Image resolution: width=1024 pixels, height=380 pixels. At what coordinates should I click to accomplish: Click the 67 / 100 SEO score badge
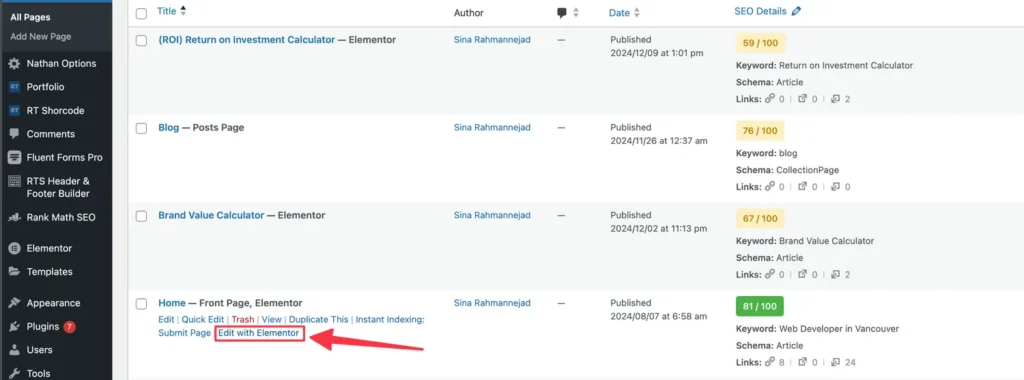(760, 219)
